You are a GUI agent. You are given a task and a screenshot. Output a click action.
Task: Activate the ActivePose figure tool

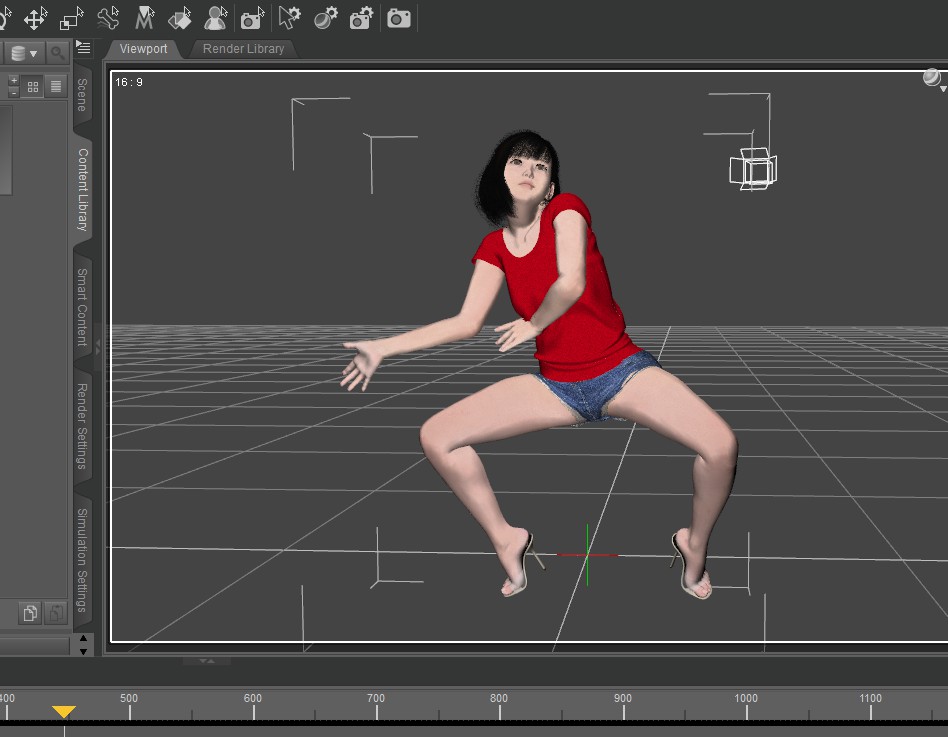pyautogui.click(x=217, y=17)
